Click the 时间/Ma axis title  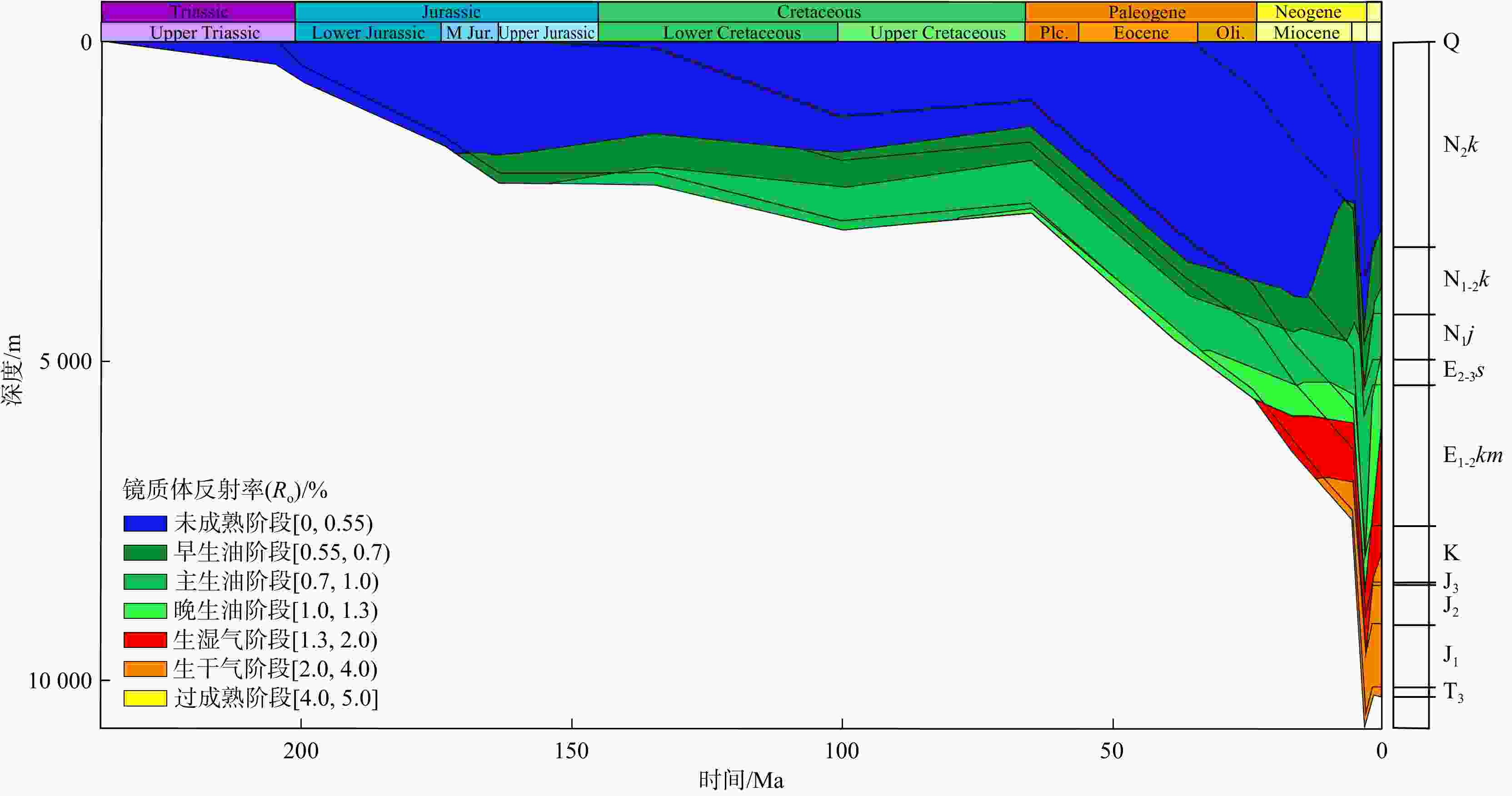[741, 780]
